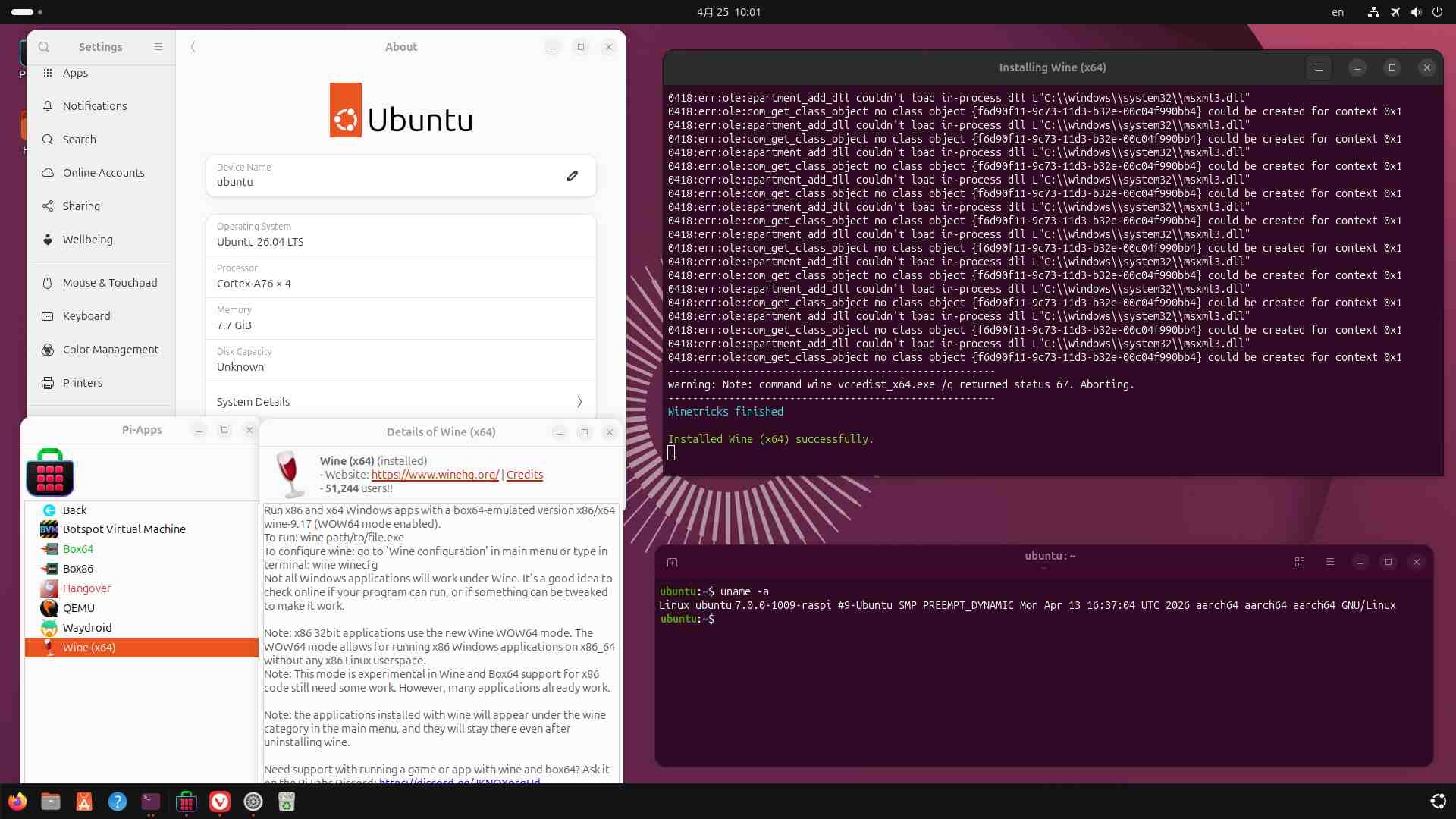Open menu in Installing Wine terminal
1456x819 pixels.
point(1319,67)
